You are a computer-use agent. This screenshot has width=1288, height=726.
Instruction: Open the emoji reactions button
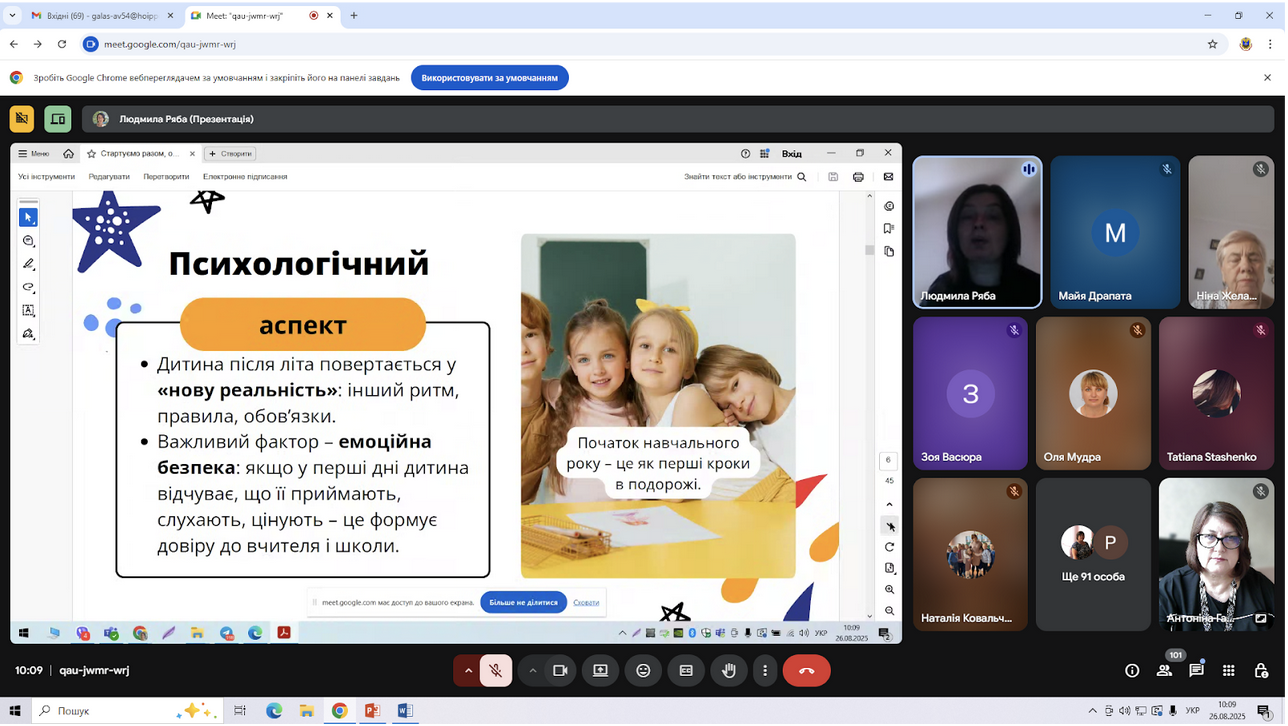coord(644,672)
